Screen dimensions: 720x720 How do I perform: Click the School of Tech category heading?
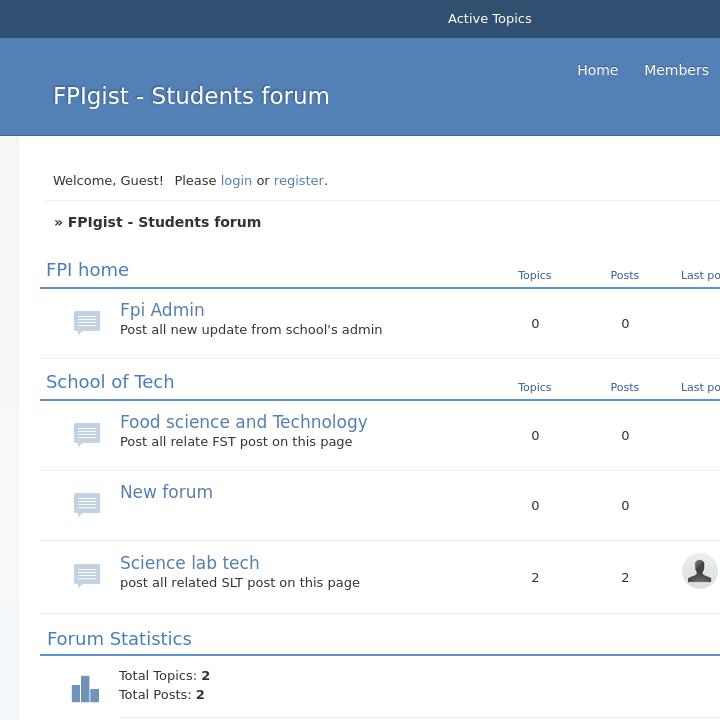tap(110, 382)
